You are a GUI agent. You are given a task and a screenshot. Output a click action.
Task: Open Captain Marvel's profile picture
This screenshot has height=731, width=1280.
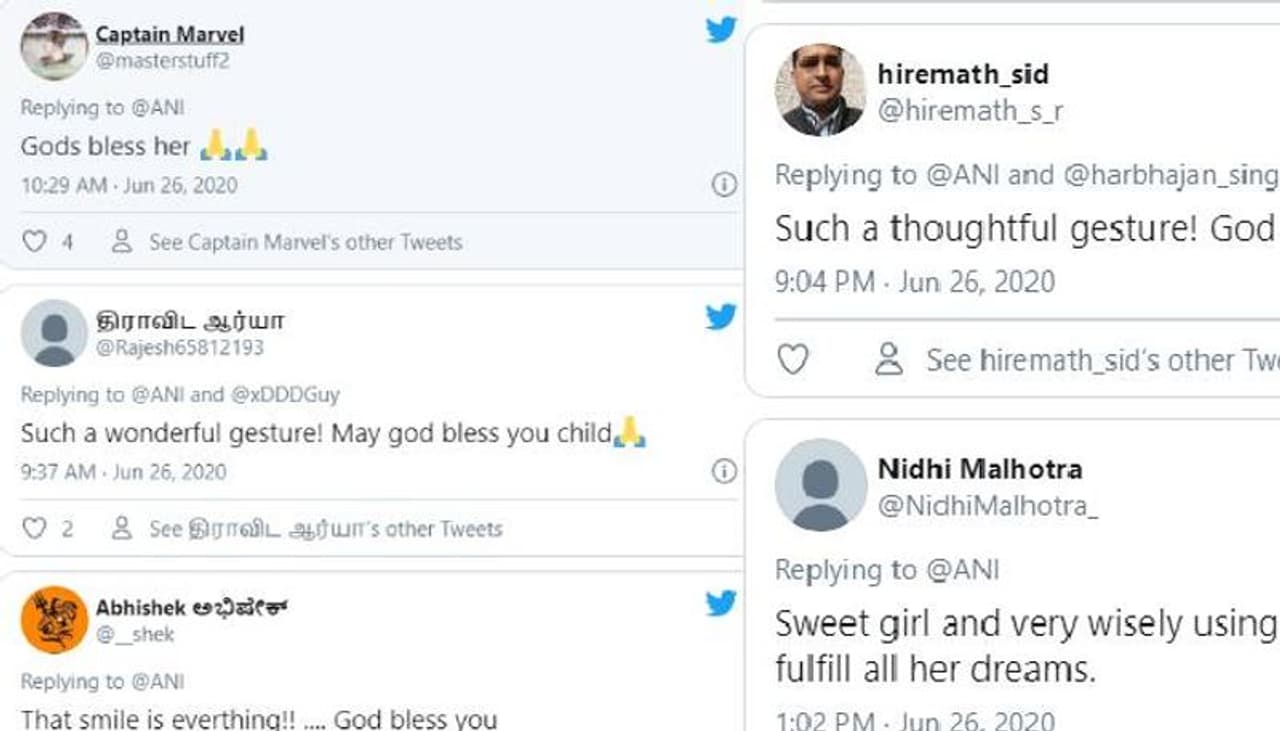pyautogui.click(x=54, y=46)
